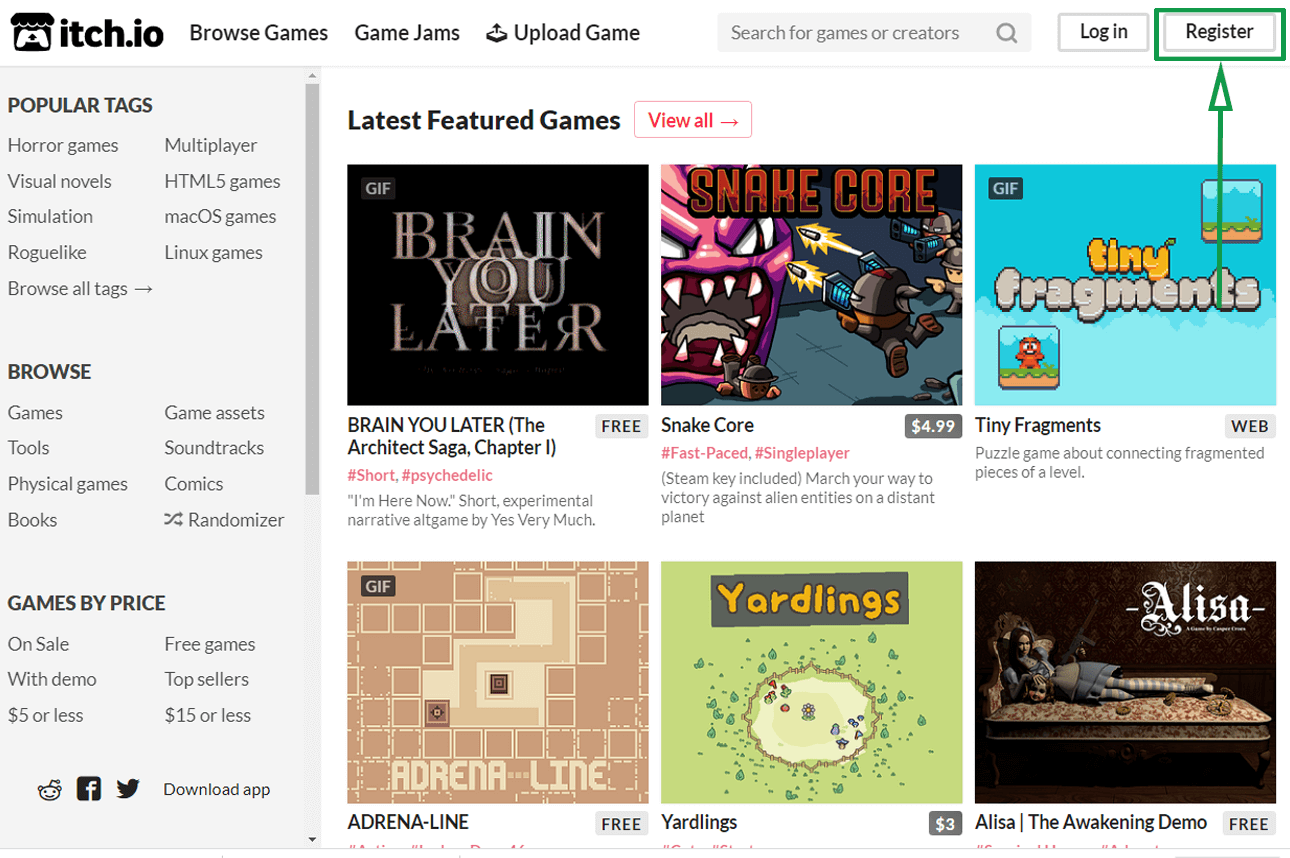Browse all tags link
The width and height of the screenshot is (1290, 858).
pyautogui.click(x=80, y=289)
